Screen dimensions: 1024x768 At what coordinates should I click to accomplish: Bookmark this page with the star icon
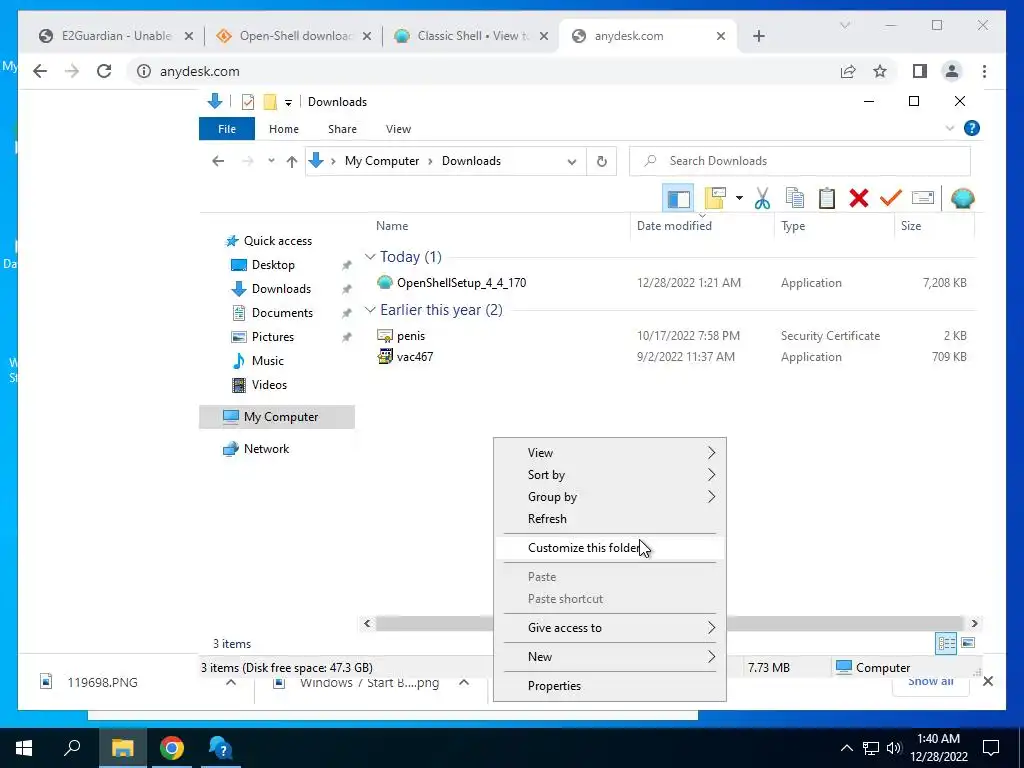880,71
